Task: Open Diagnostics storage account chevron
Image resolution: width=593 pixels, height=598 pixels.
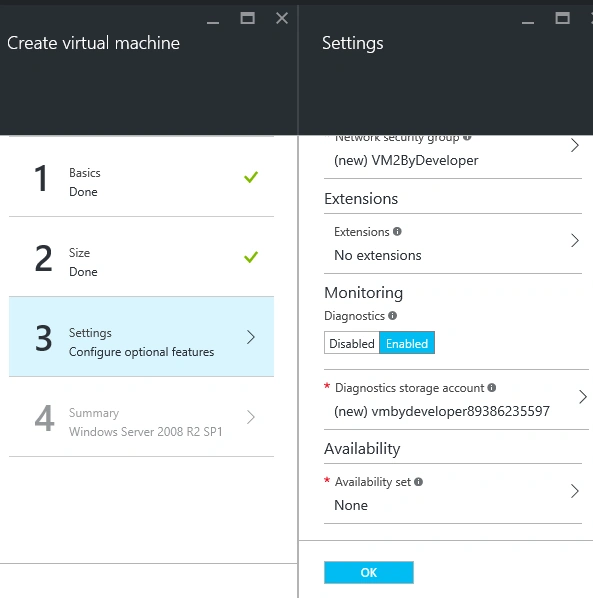Action: (583, 397)
